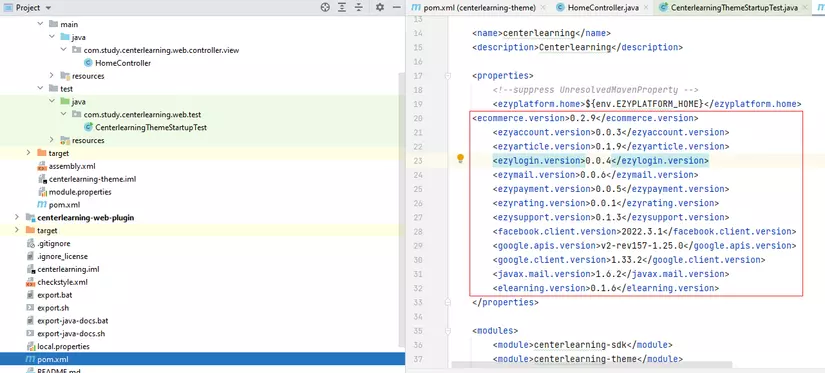Click the ezyplatform.home property line
Viewport: 825px width, 373px height.
647,104
